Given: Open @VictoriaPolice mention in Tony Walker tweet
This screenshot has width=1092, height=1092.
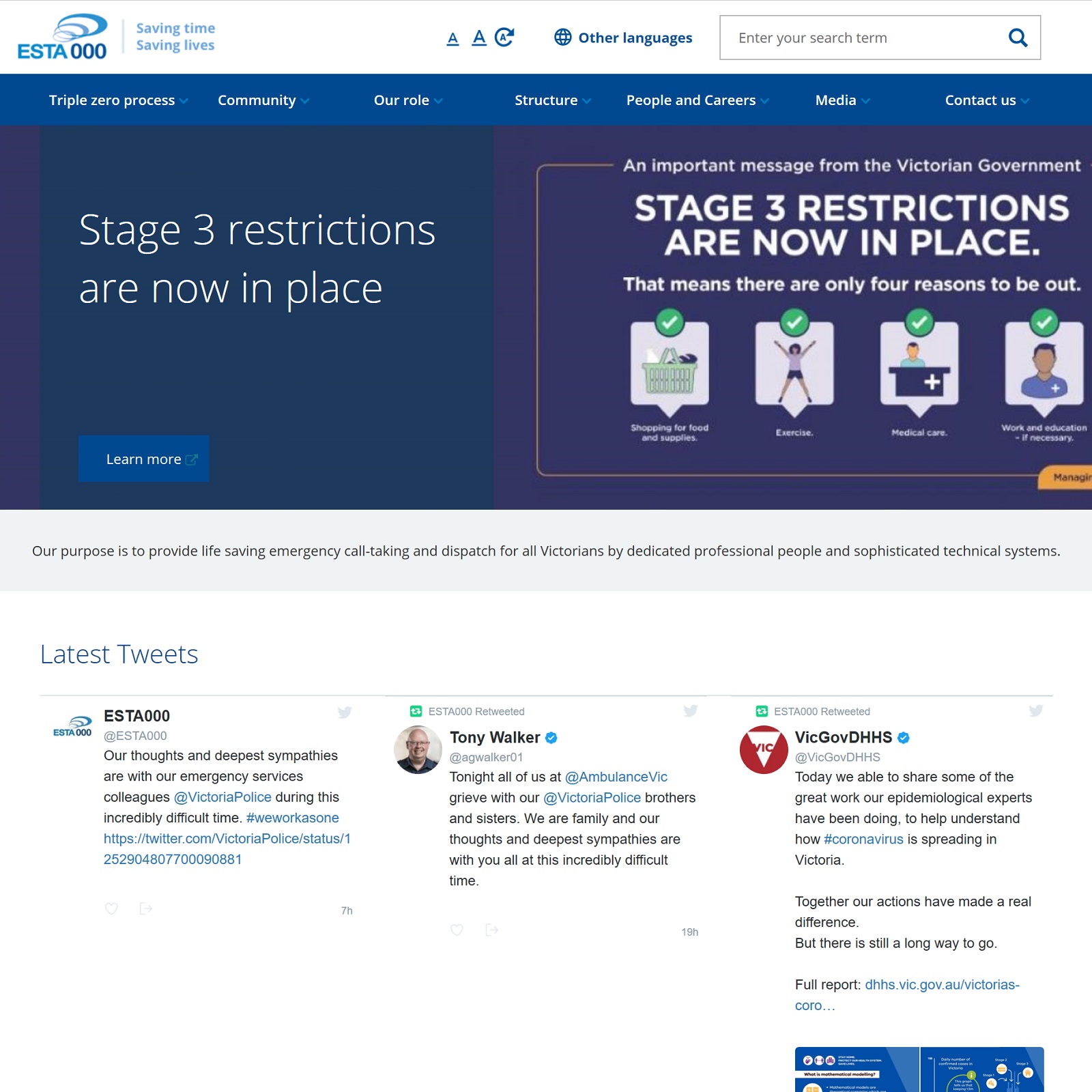Looking at the screenshot, I should pyautogui.click(x=592, y=797).
